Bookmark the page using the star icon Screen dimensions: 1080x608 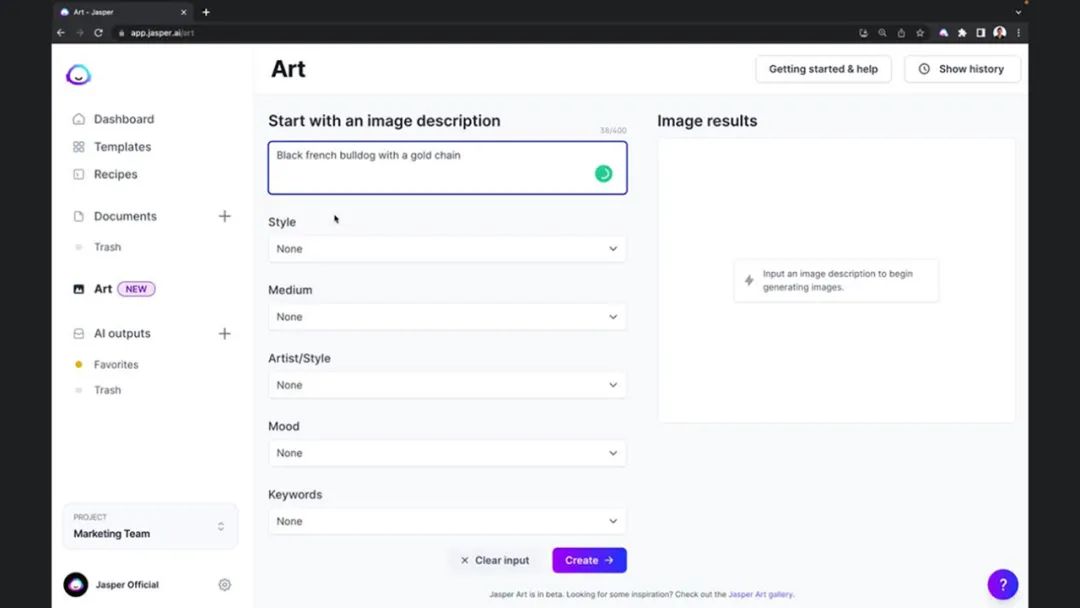[x=920, y=32]
